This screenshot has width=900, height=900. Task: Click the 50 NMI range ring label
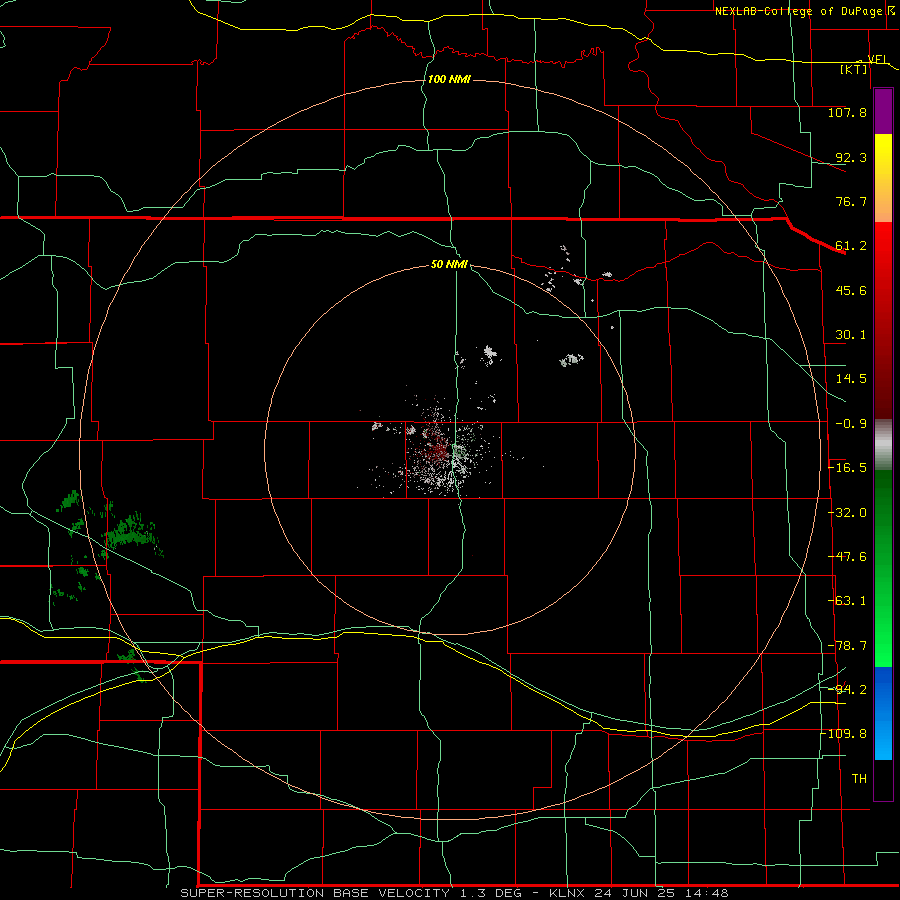coord(449,264)
